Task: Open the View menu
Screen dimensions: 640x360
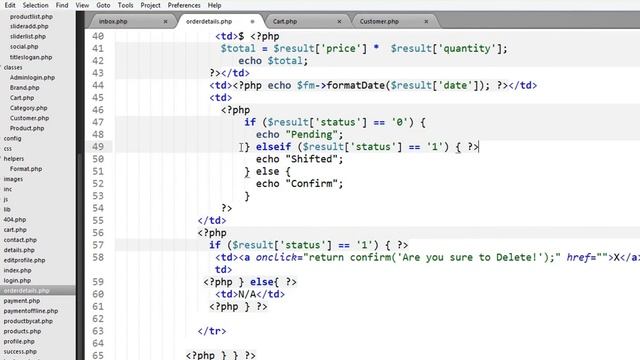Action: (82, 5)
